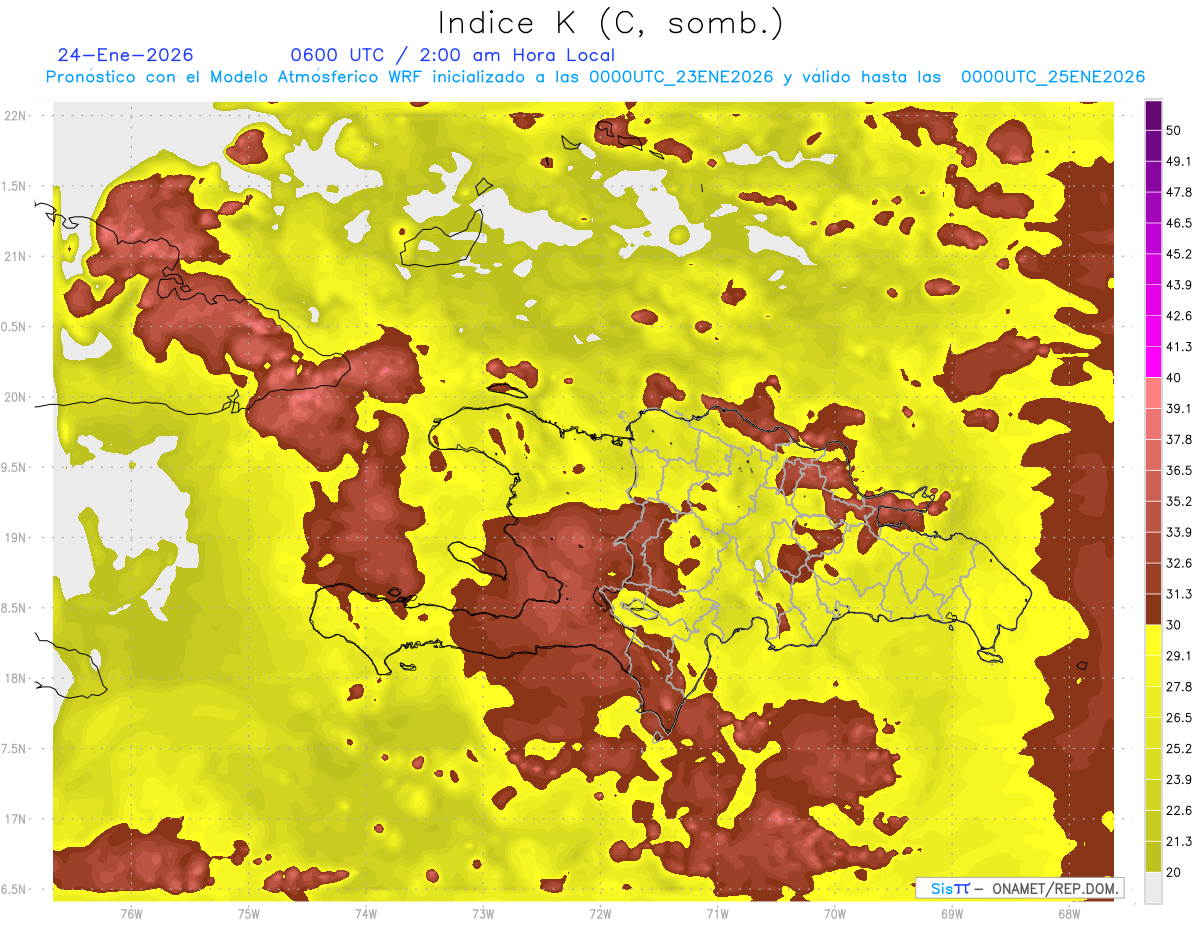This screenshot has width=1200, height=927.
Task: Select the "21N" latitude label
Action: point(17,256)
